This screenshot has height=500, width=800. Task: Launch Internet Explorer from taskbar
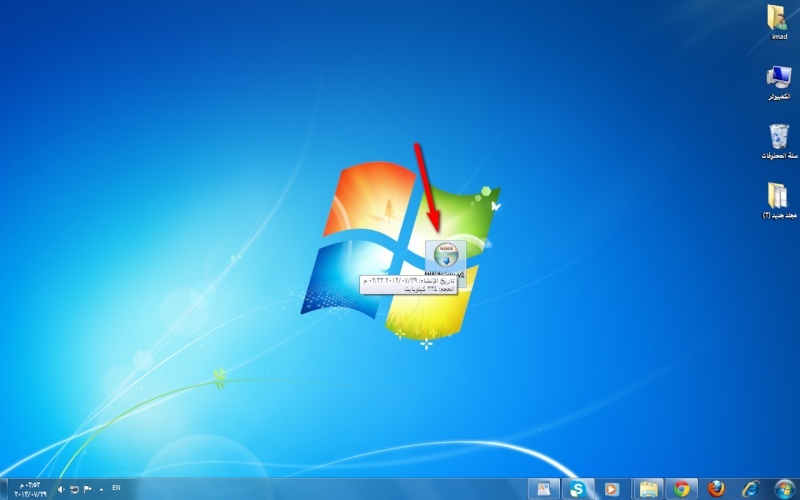pos(750,489)
